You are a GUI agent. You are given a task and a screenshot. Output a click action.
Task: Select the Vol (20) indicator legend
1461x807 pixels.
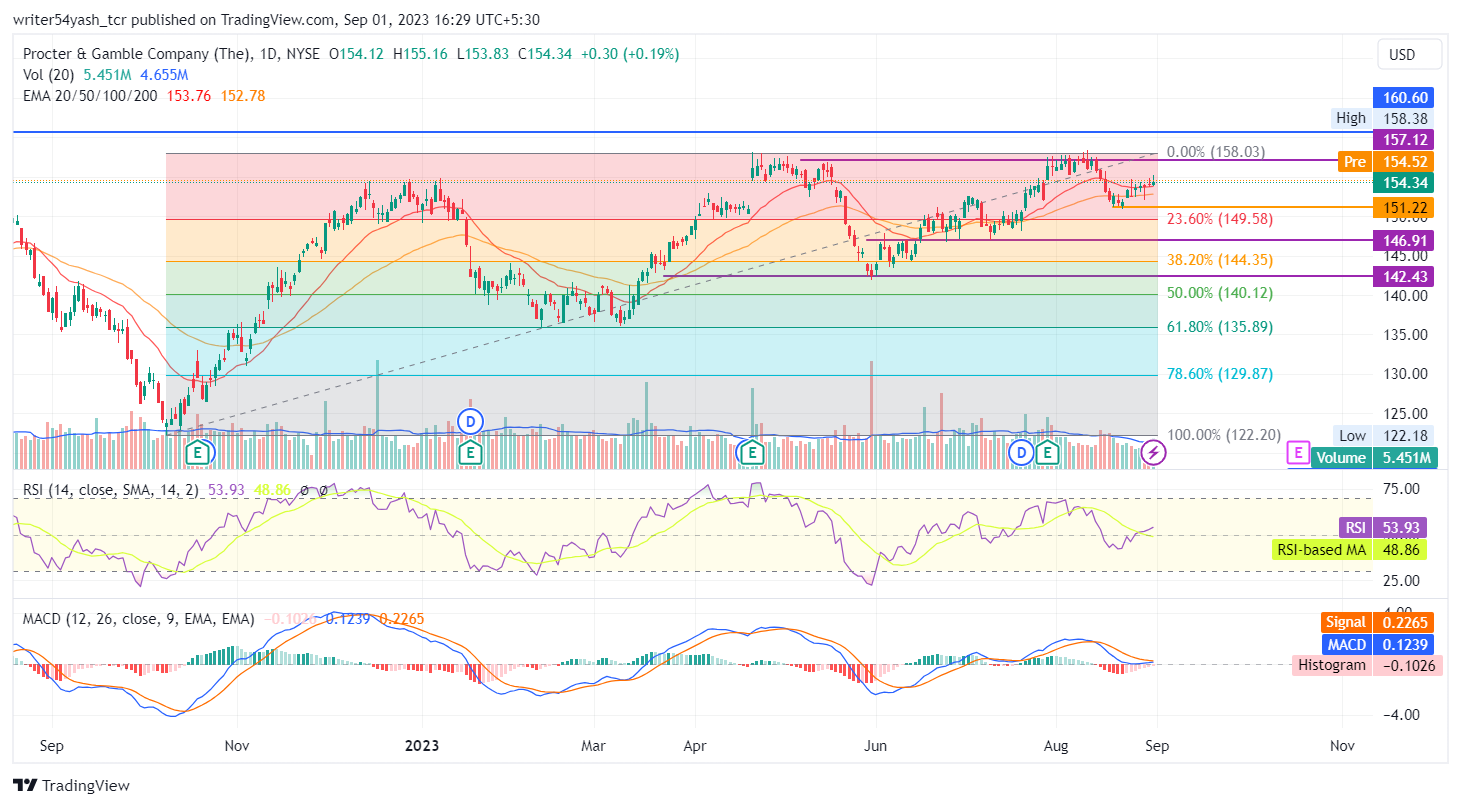(x=48, y=75)
